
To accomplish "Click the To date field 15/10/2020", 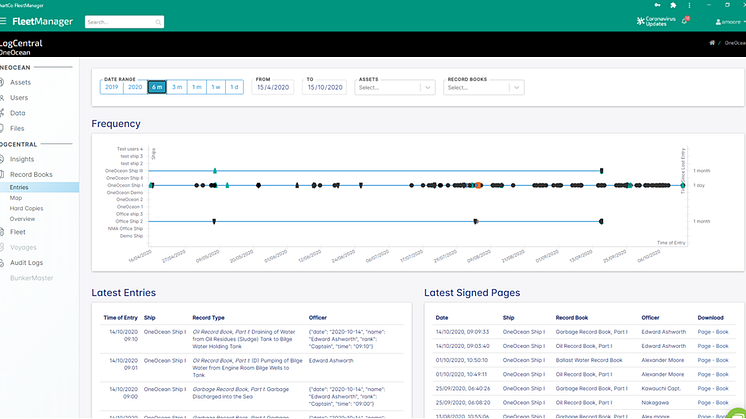I will (324, 88).
